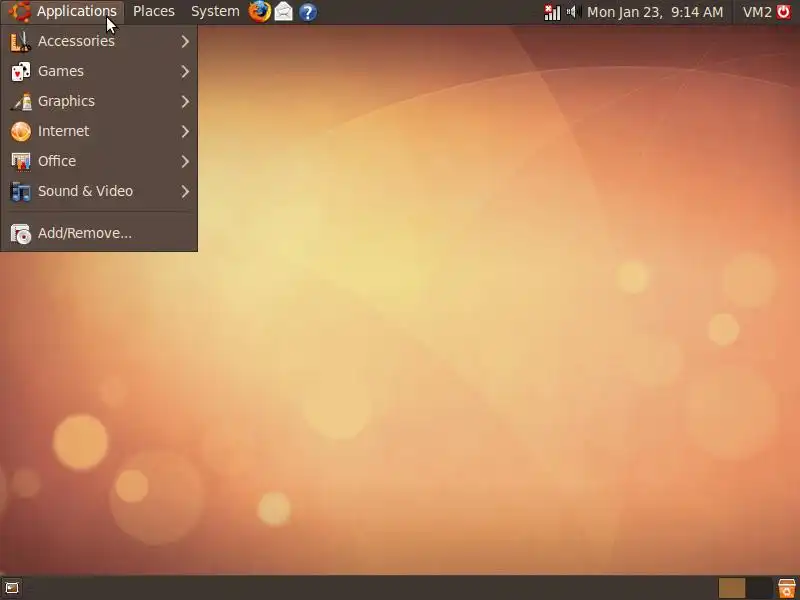Open the System menu
This screenshot has height=600, width=800.
pos(215,11)
